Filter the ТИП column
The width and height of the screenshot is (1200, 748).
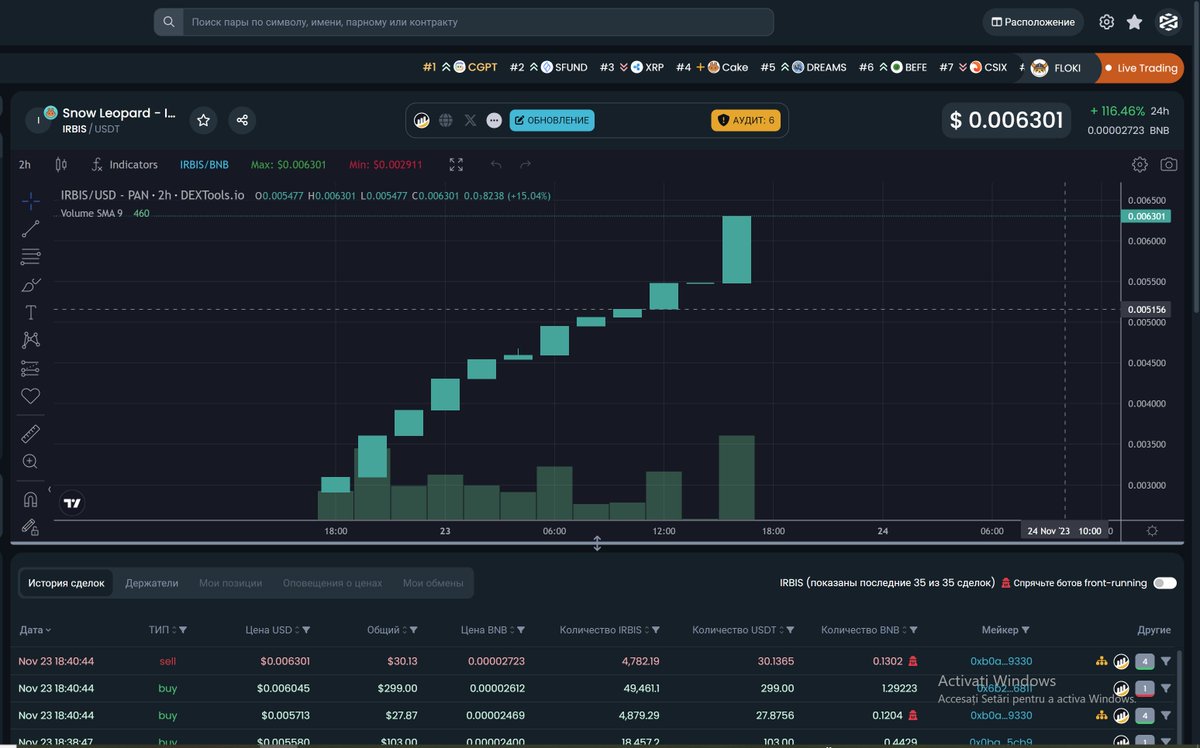183,630
